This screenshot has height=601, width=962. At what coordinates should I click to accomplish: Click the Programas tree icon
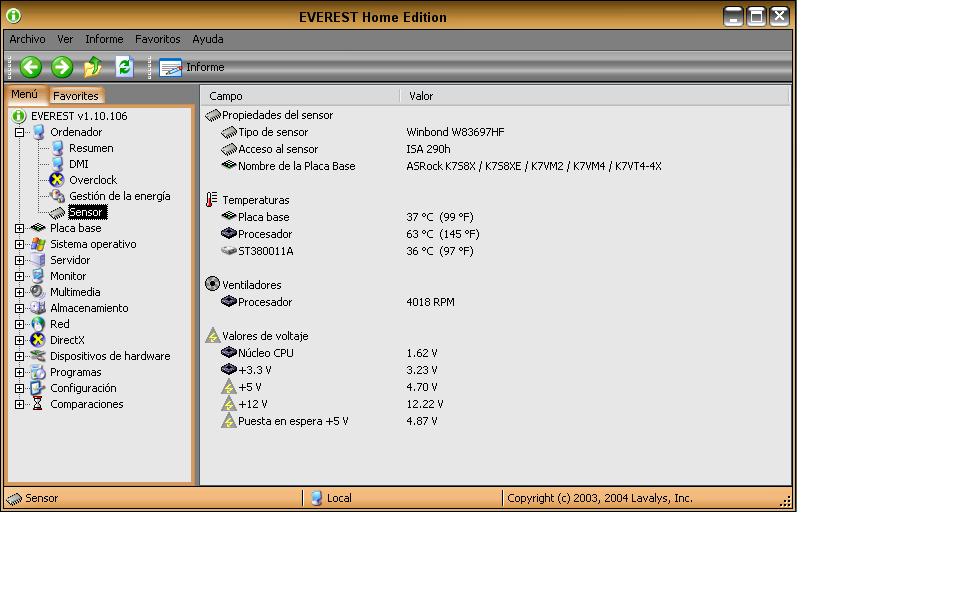[38, 372]
